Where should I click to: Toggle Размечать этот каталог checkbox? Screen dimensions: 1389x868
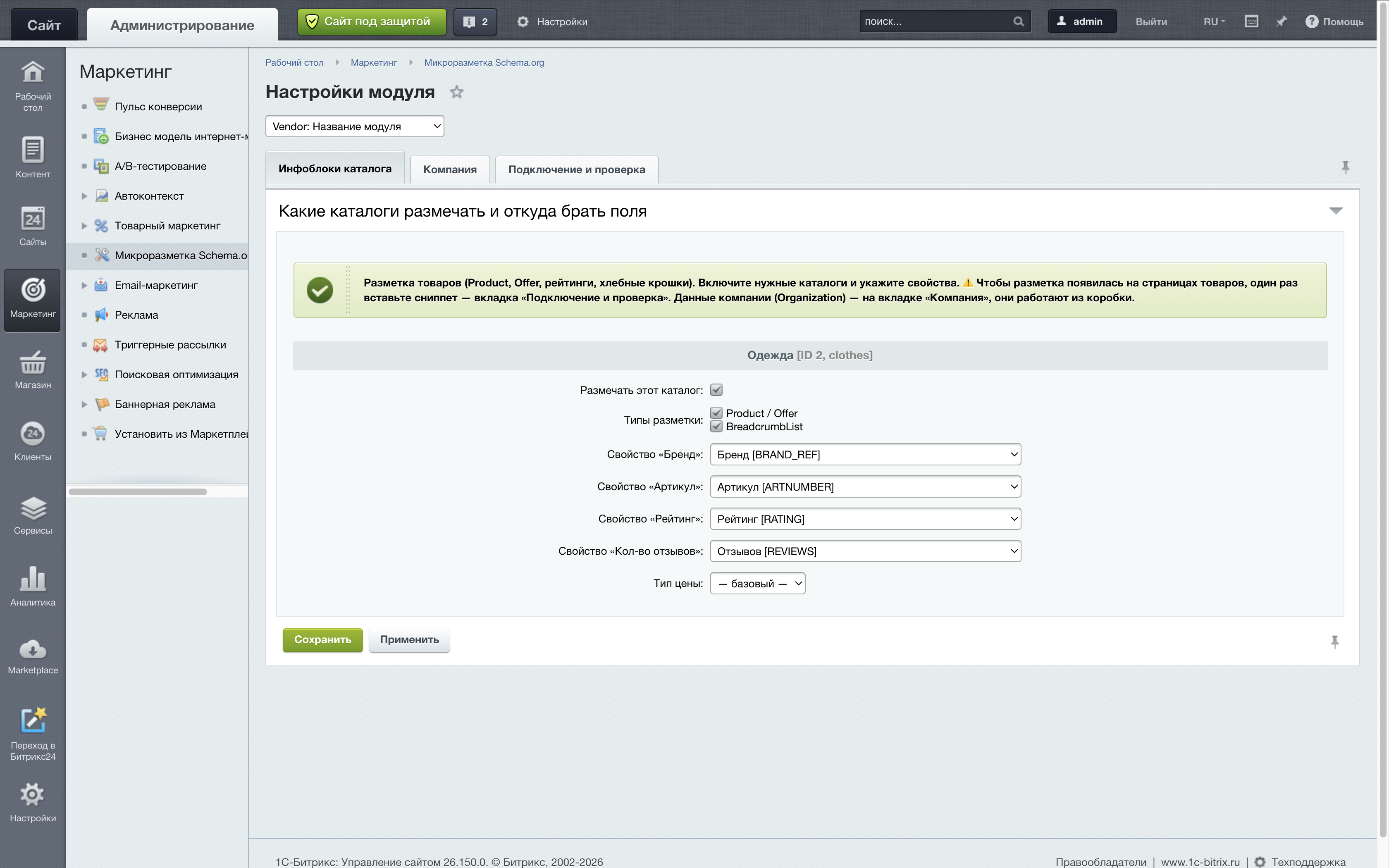[716, 390]
